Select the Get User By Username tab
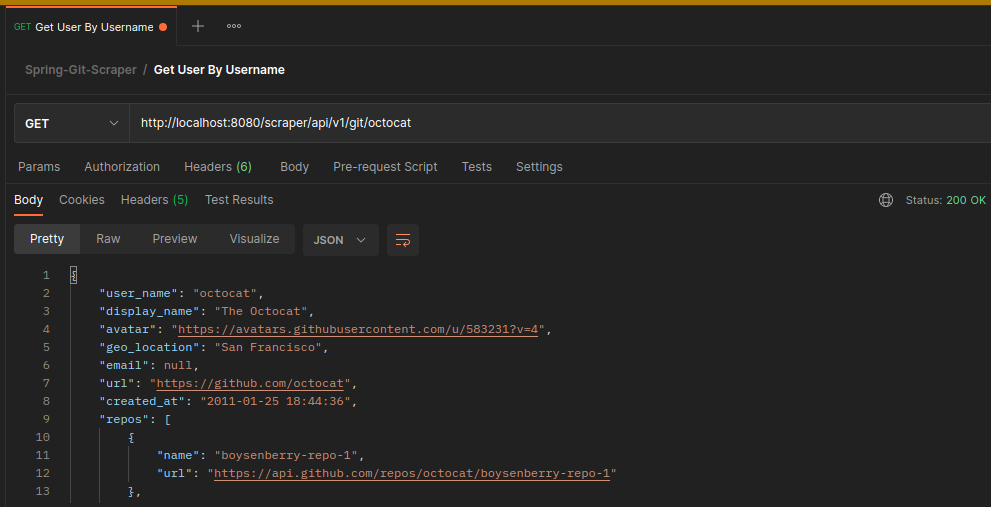The height and width of the screenshot is (507, 991). click(91, 27)
